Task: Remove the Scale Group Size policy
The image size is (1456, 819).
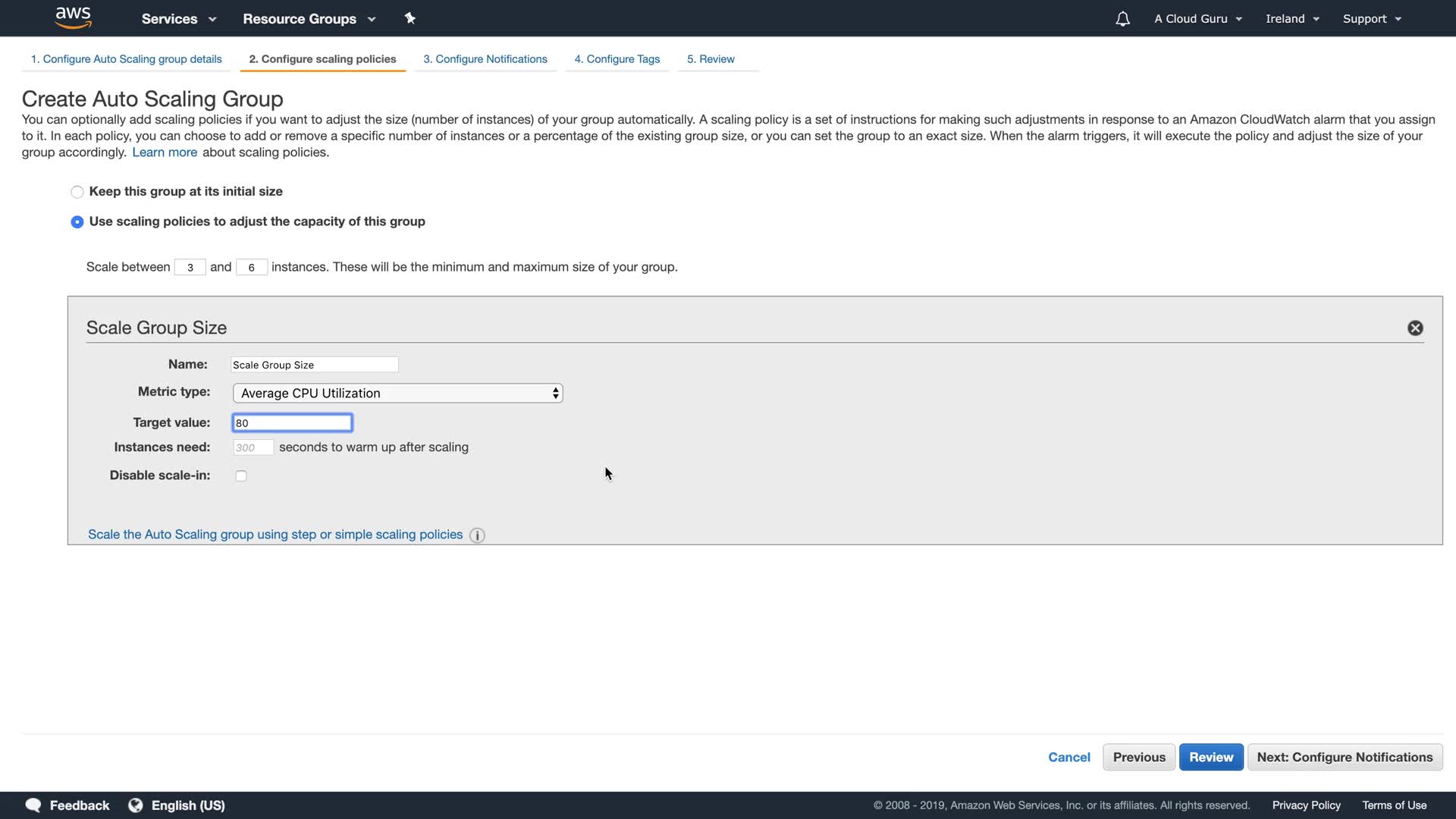Action: 1415,328
